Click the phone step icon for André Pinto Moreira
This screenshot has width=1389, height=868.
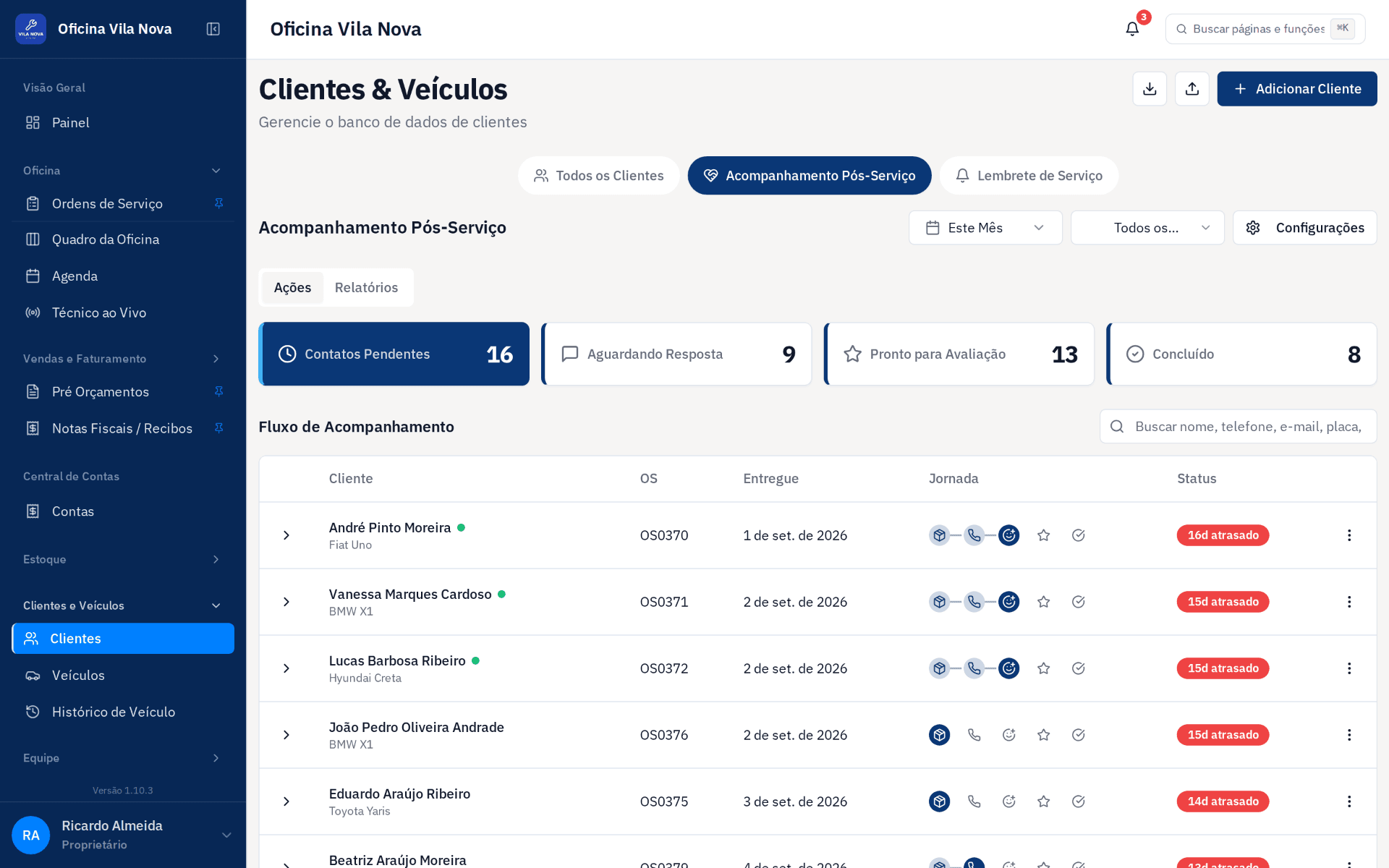974,535
